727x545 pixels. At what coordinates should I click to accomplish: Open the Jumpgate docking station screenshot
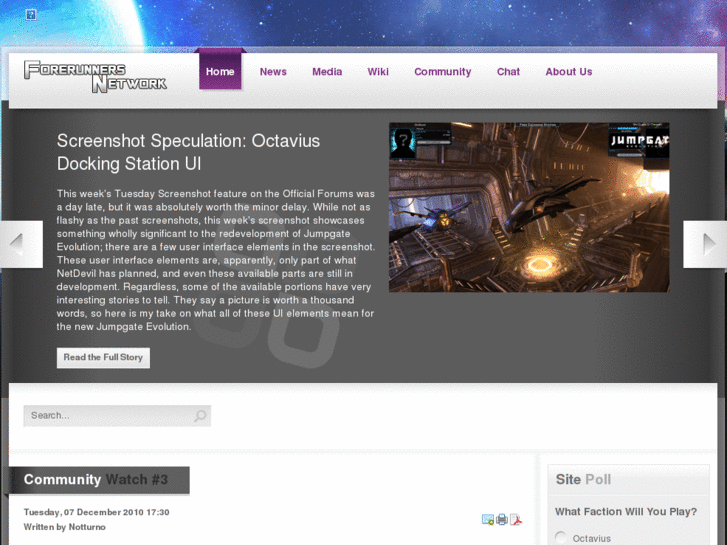[529, 207]
